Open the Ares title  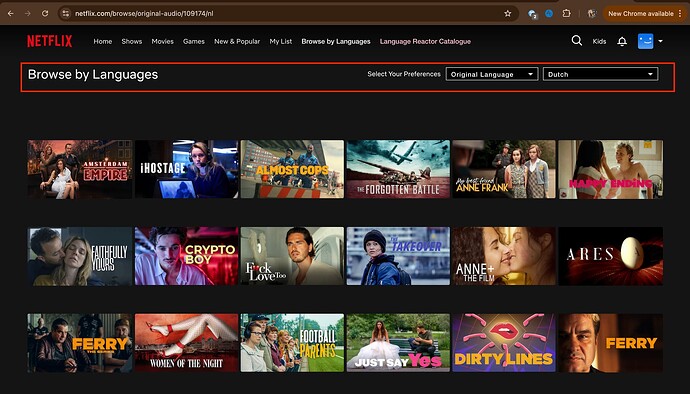(610, 256)
